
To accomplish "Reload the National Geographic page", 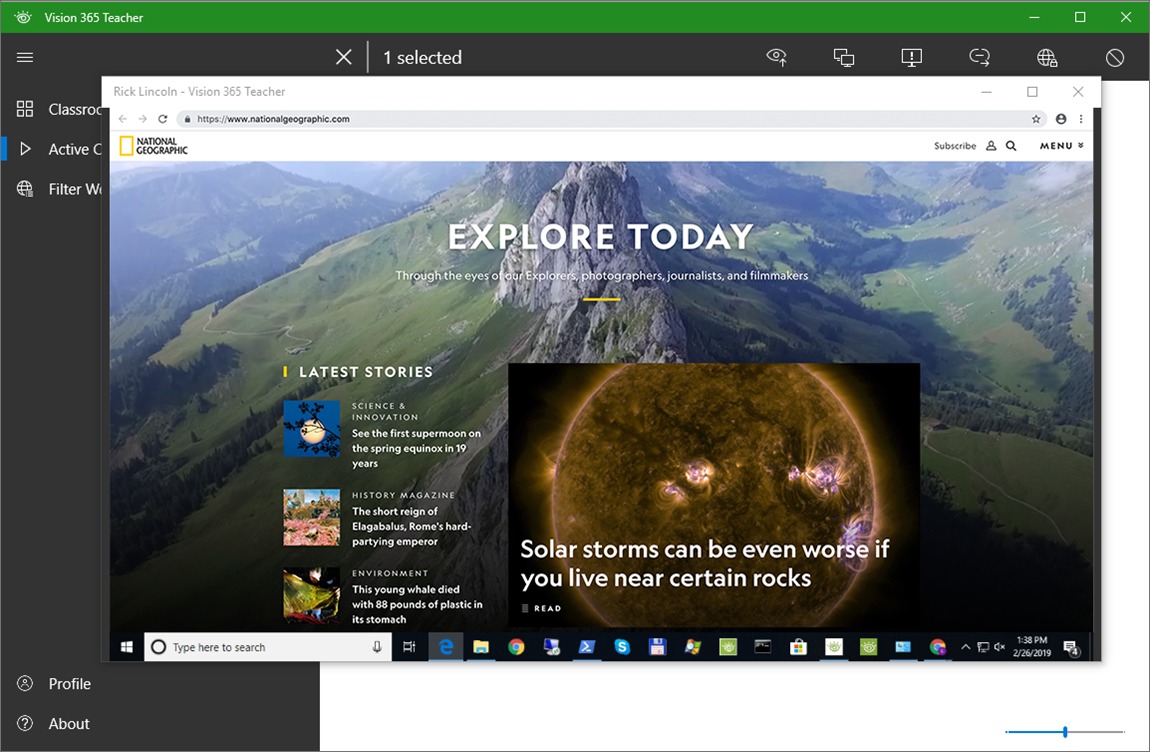I will [163, 119].
